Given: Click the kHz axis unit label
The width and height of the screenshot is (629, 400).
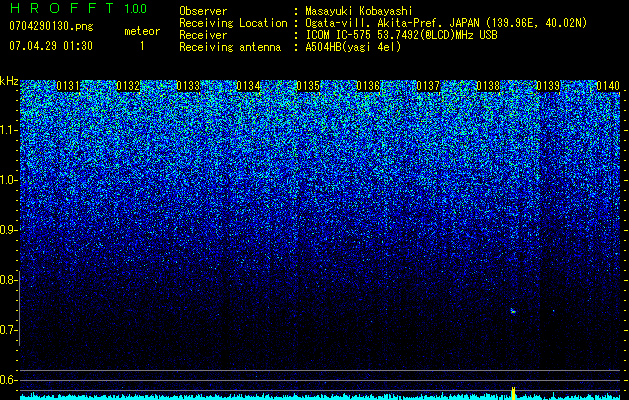Looking at the screenshot, I should (9, 81).
